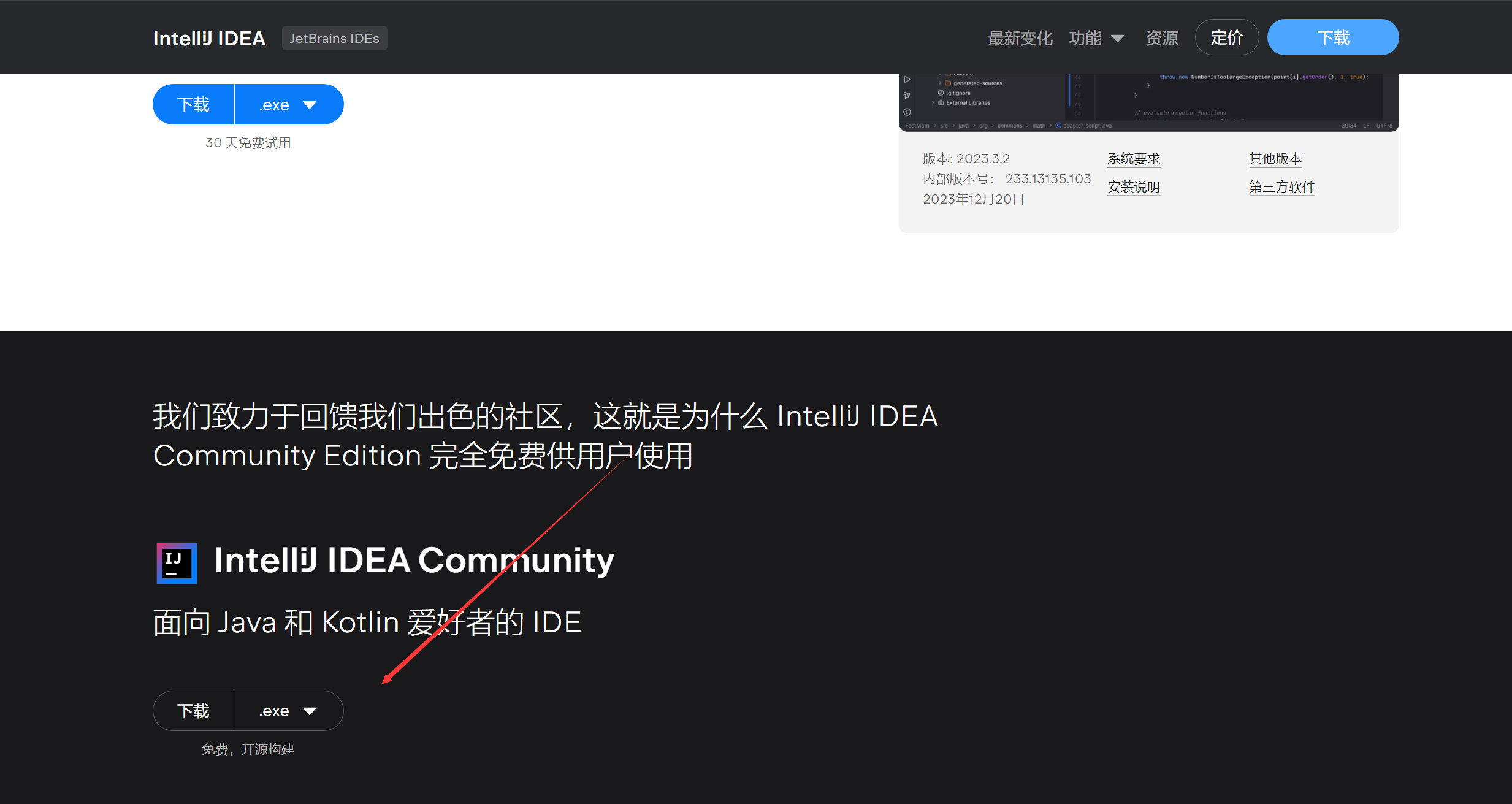Expand the blue .exe format dropdown
This screenshot has height=804, width=1512.
click(289, 104)
